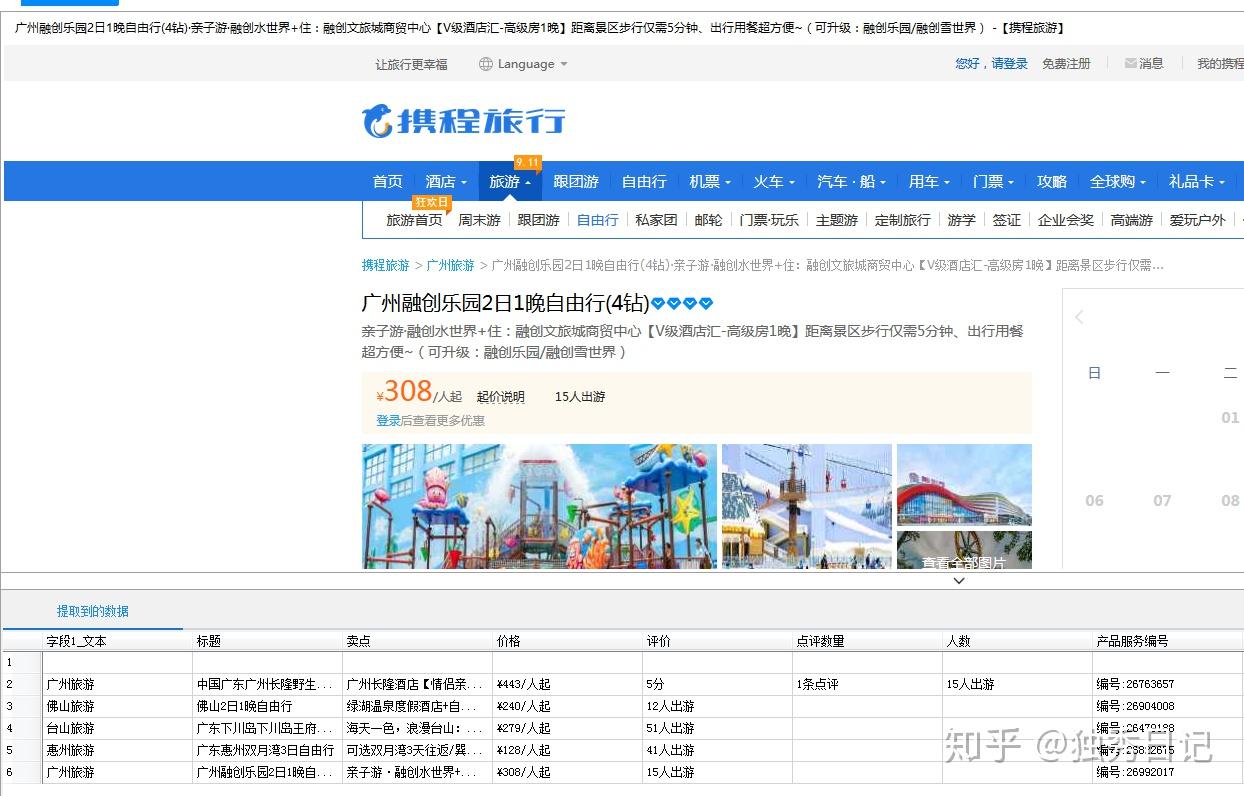The height and width of the screenshot is (796, 1244).
Task: Select 爱玩户外 in the sub navigation
Action: pyautogui.click(x=1197, y=220)
